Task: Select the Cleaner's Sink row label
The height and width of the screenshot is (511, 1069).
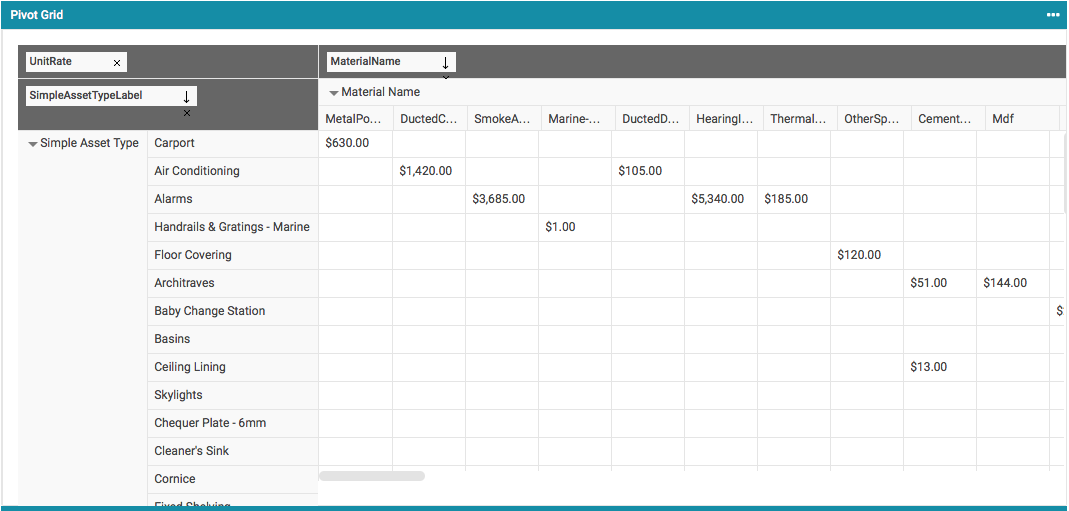Action: pyautogui.click(x=232, y=451)
